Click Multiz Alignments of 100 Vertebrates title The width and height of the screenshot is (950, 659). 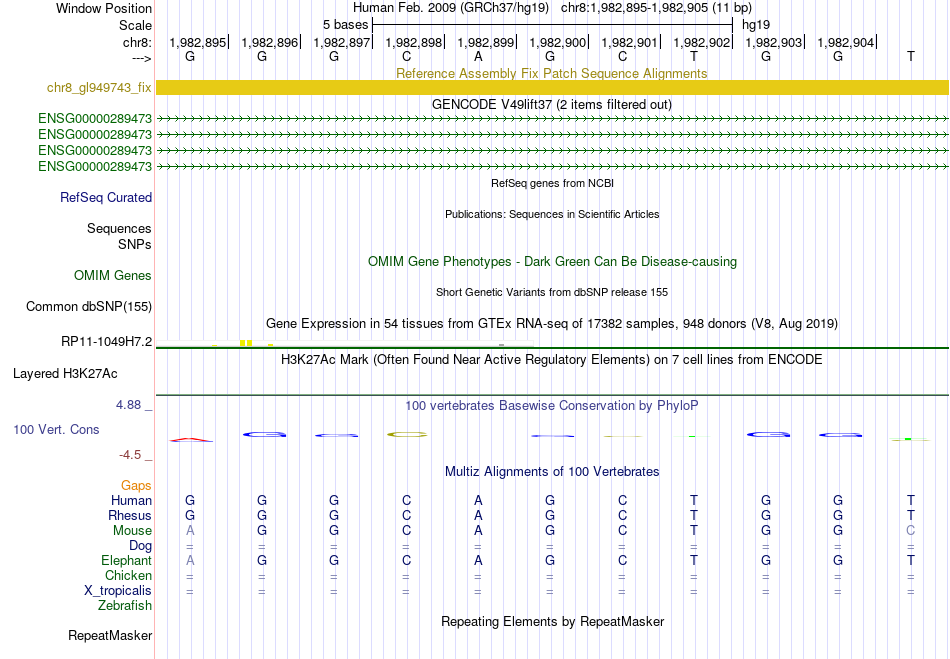click(552, 471)
